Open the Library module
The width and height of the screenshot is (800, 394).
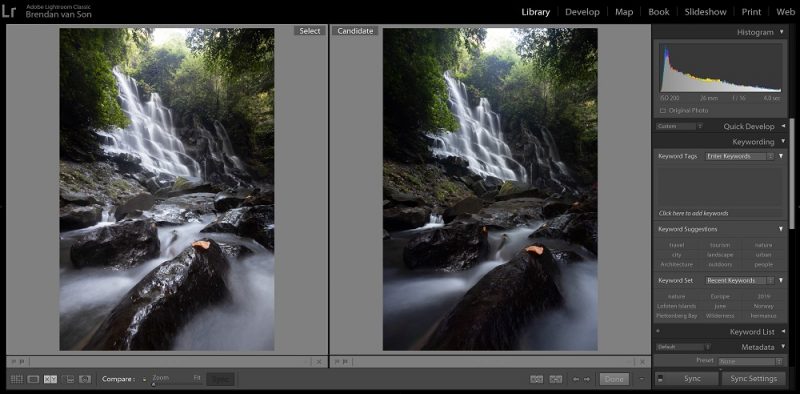click(x=536, y=12)
